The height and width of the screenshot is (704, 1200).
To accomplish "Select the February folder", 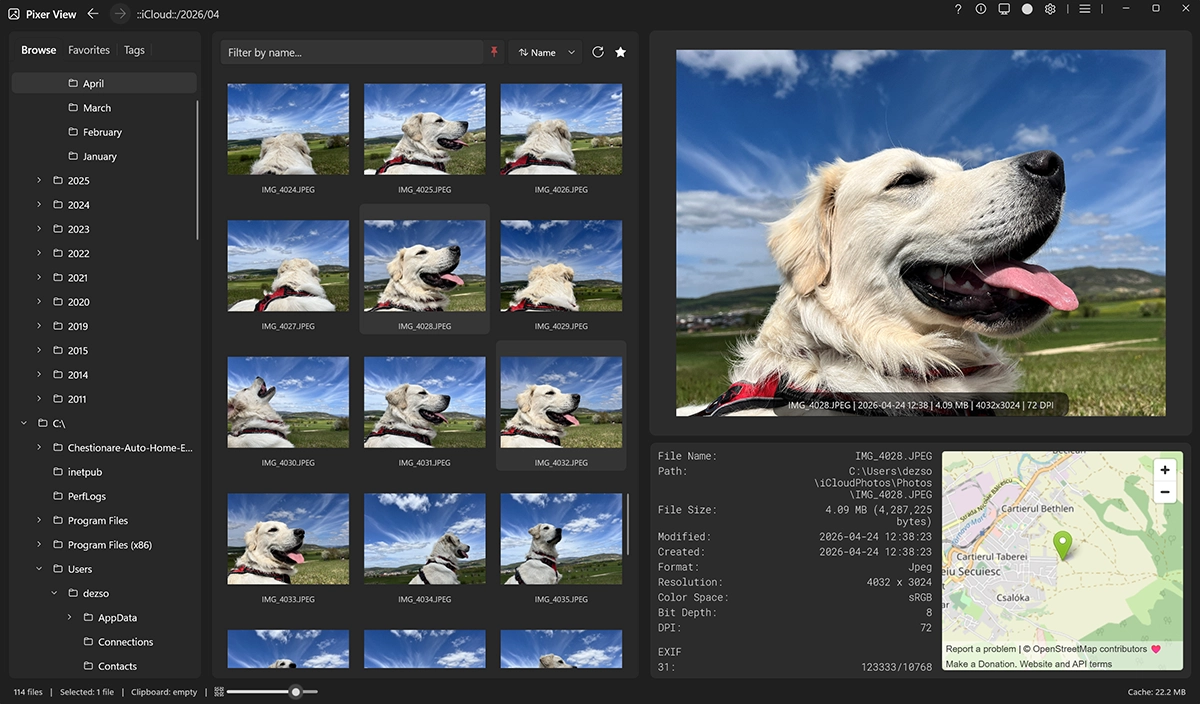I will point(104,132).
